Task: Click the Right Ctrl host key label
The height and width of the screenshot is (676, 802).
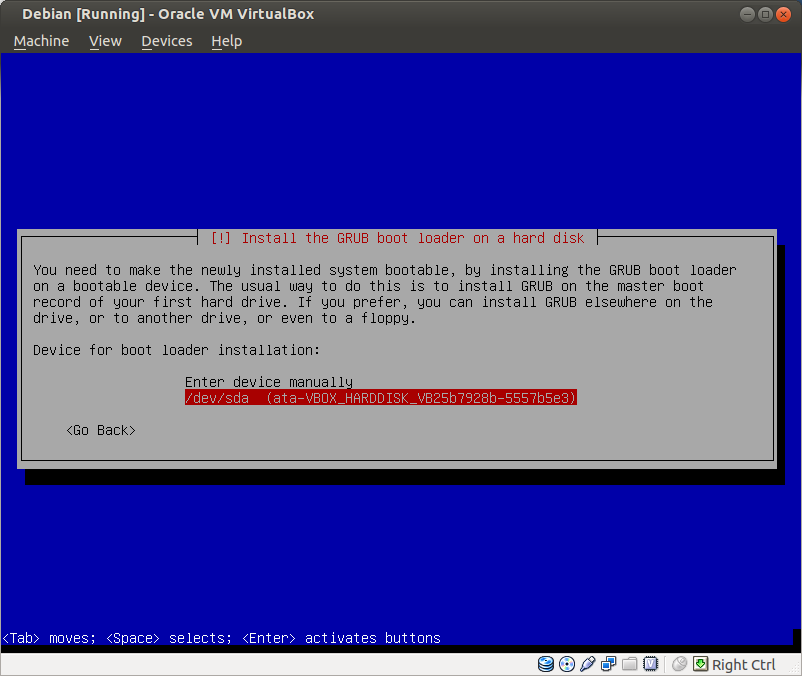Action: (x=743, y=665)
